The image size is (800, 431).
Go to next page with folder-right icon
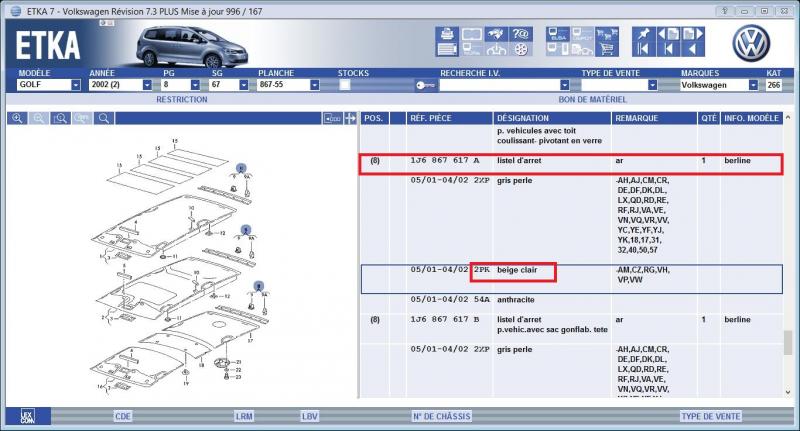[693, 34]
